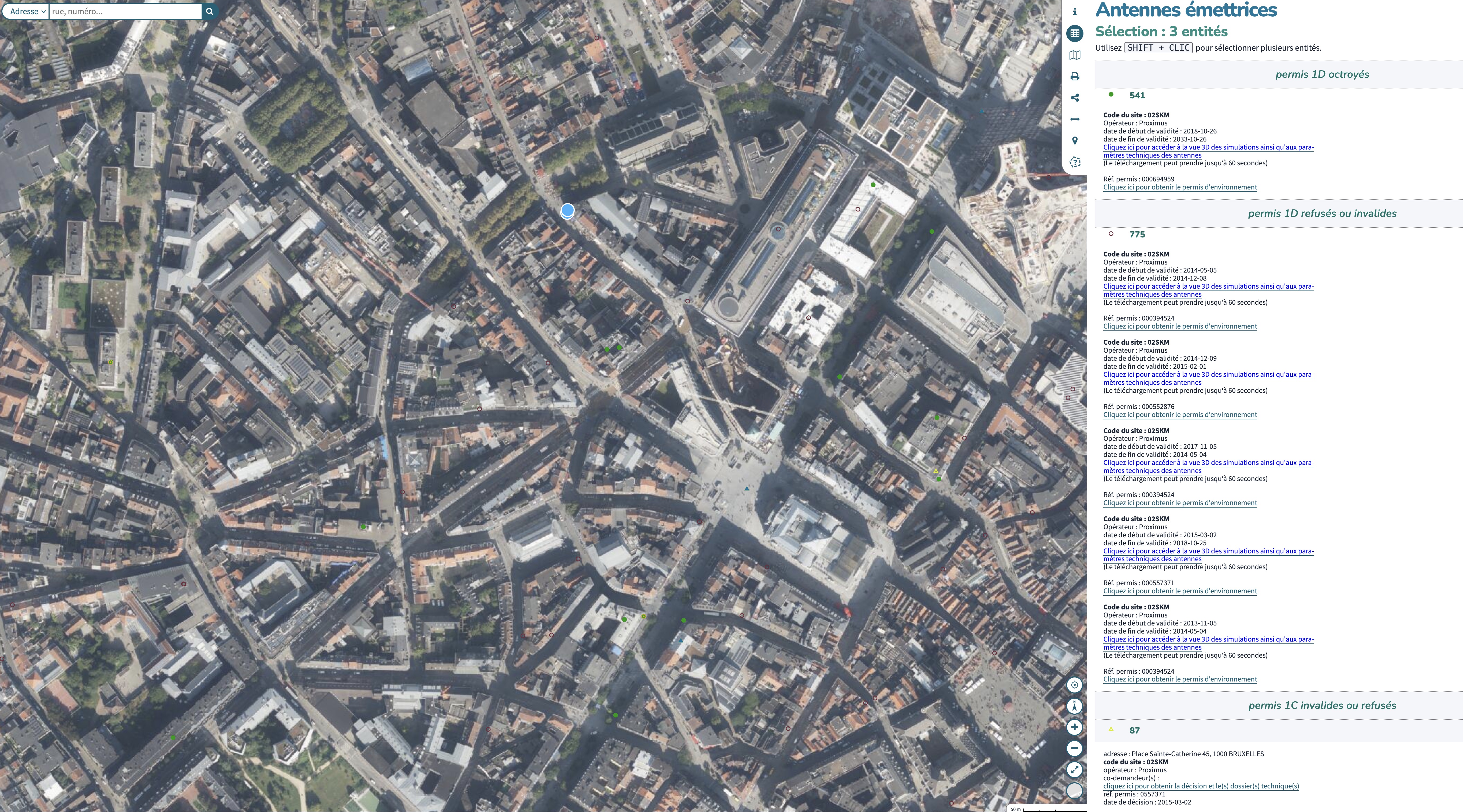Open the info panel icon
The height and width of the screenshot is (812, 1463).
click(1075, 12)
